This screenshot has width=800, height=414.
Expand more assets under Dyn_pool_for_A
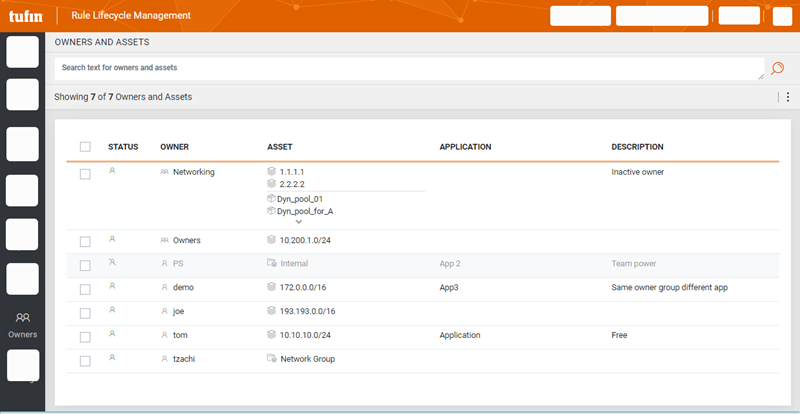point(299,222)
